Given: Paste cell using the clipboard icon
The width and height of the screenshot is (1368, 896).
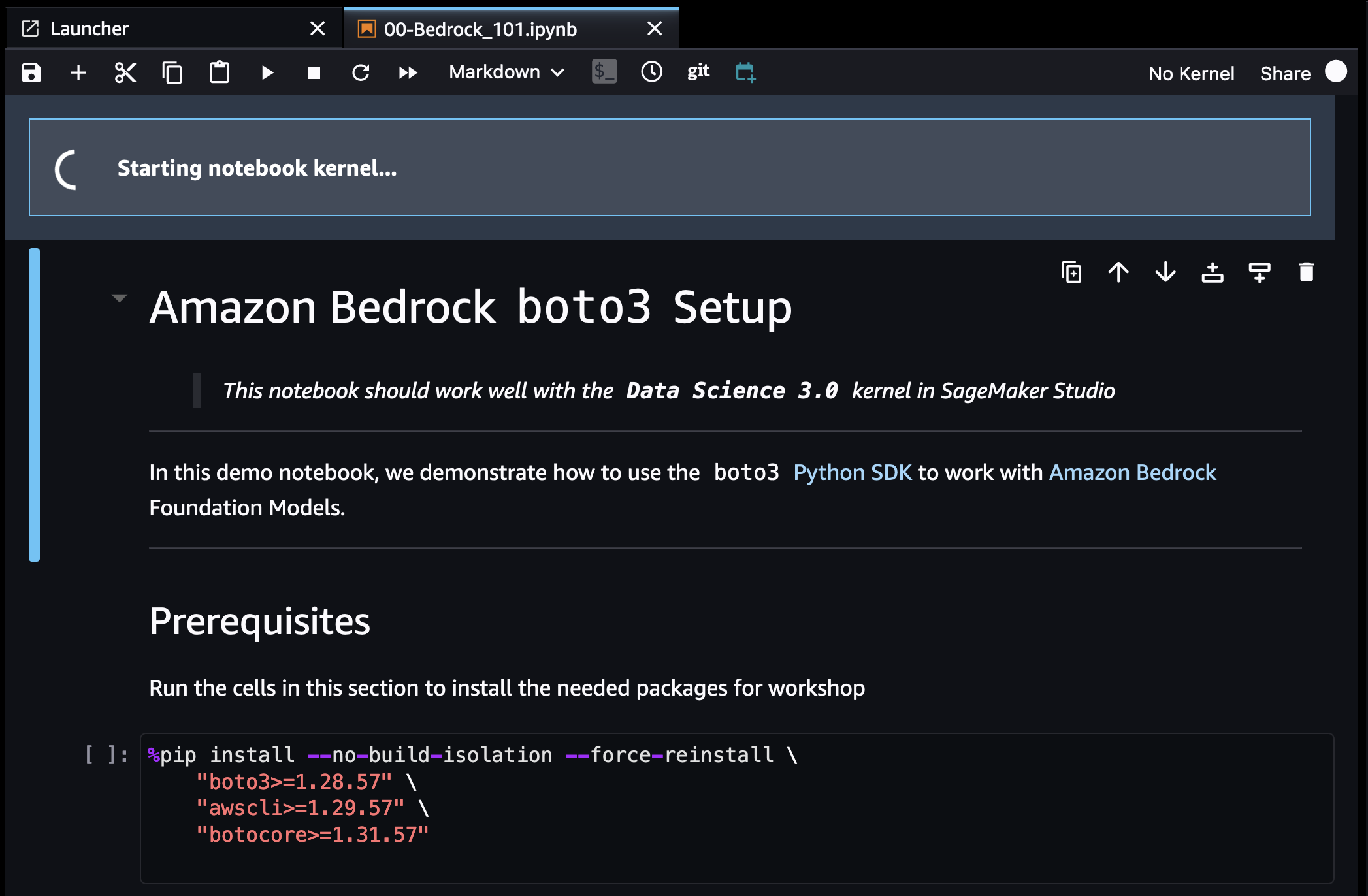Looking at the screenshot, I should tap(220, 72).
